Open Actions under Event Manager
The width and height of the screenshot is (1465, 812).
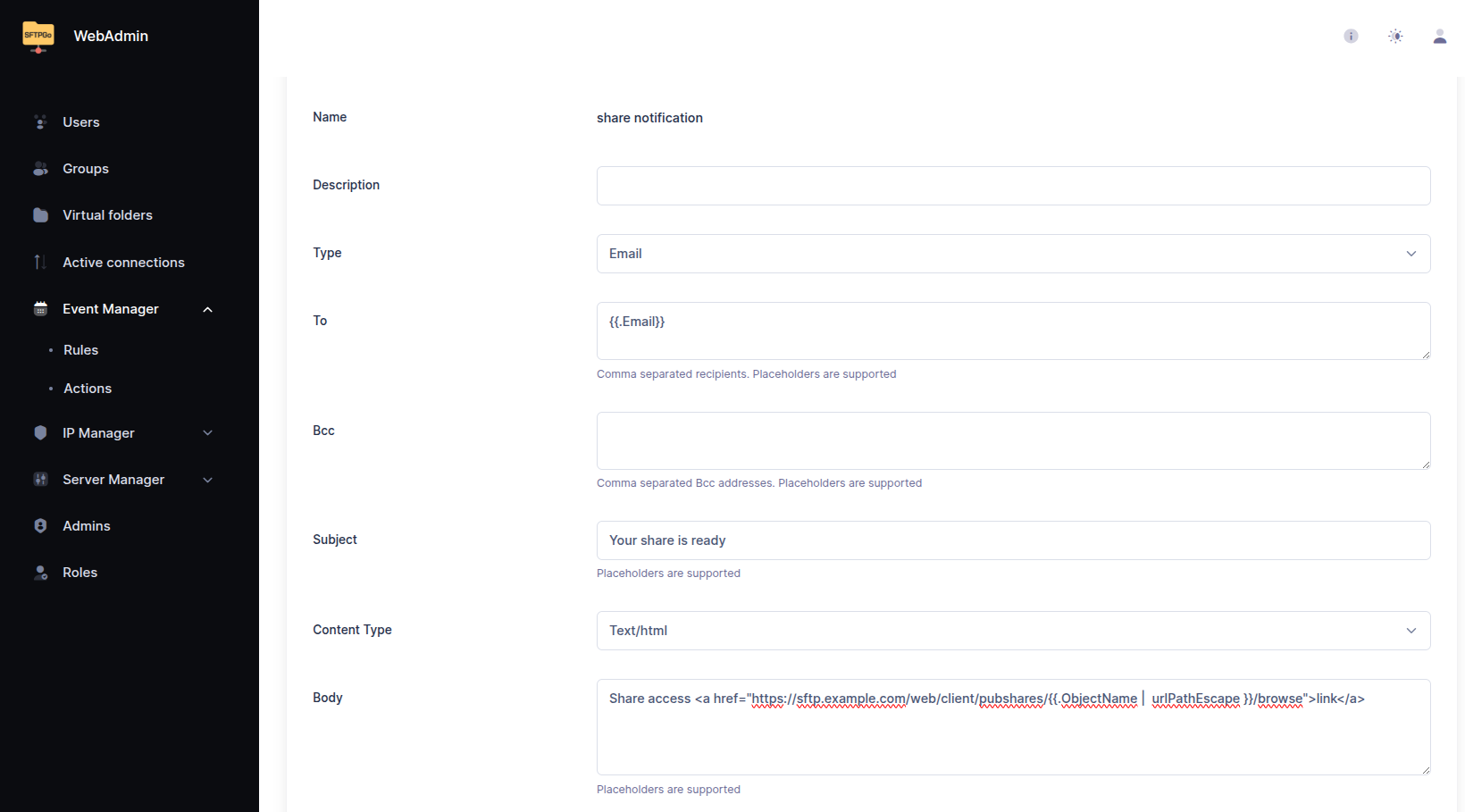click(x=88, y=389)
